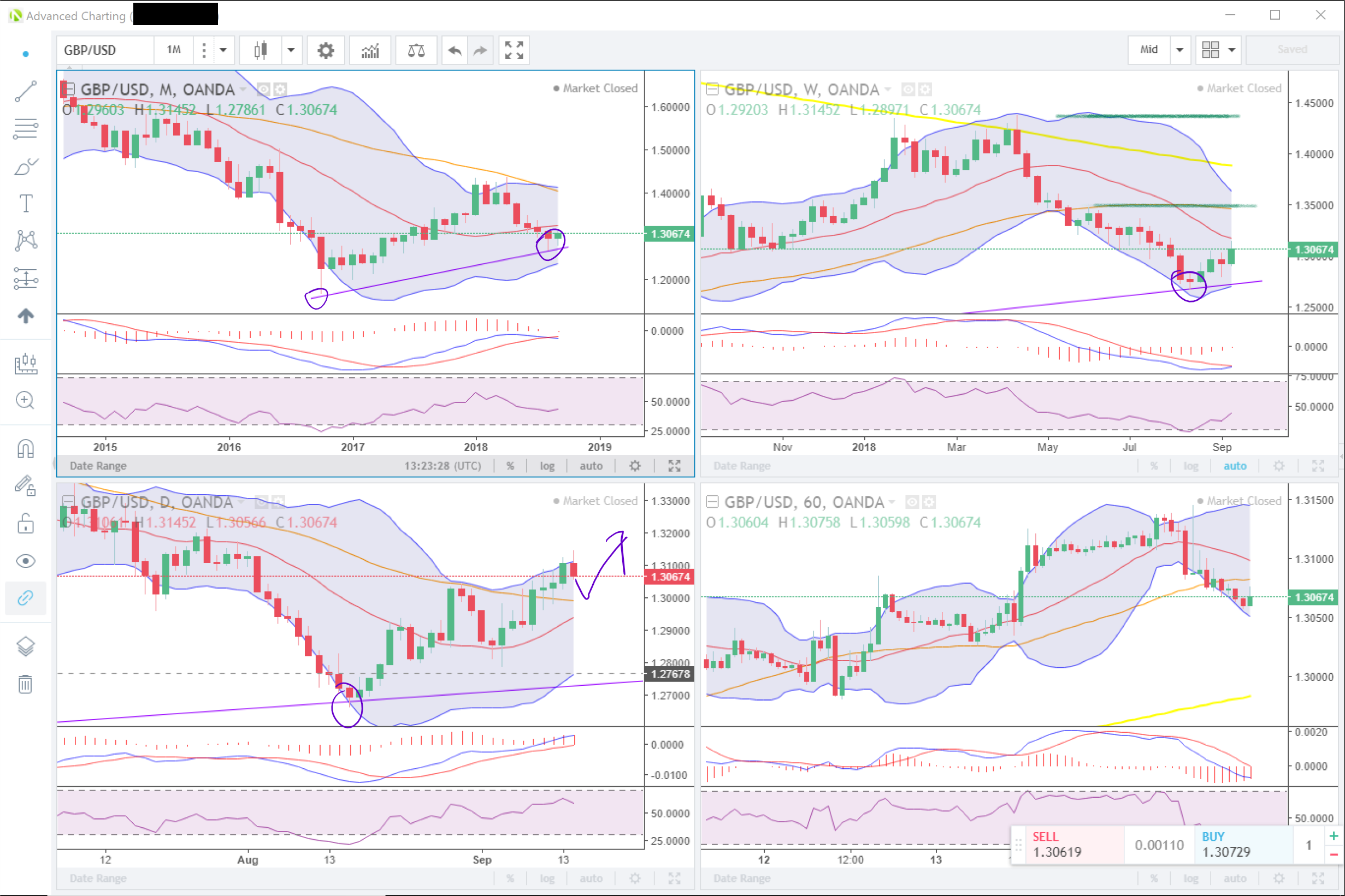Toggle percent scale on monthly chart

click(x=510, y=466)
